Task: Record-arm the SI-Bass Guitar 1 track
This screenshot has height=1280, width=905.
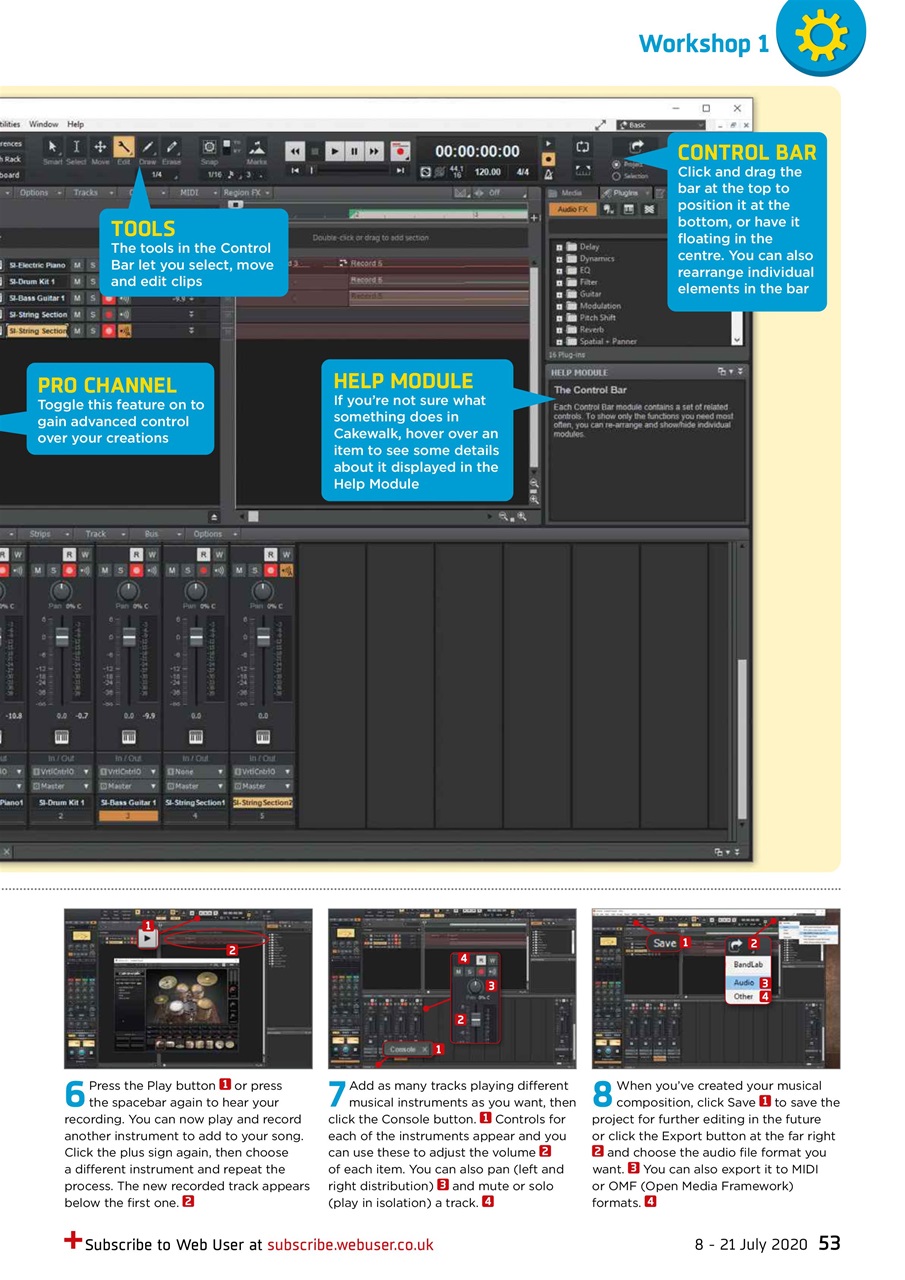Action: 109,299
